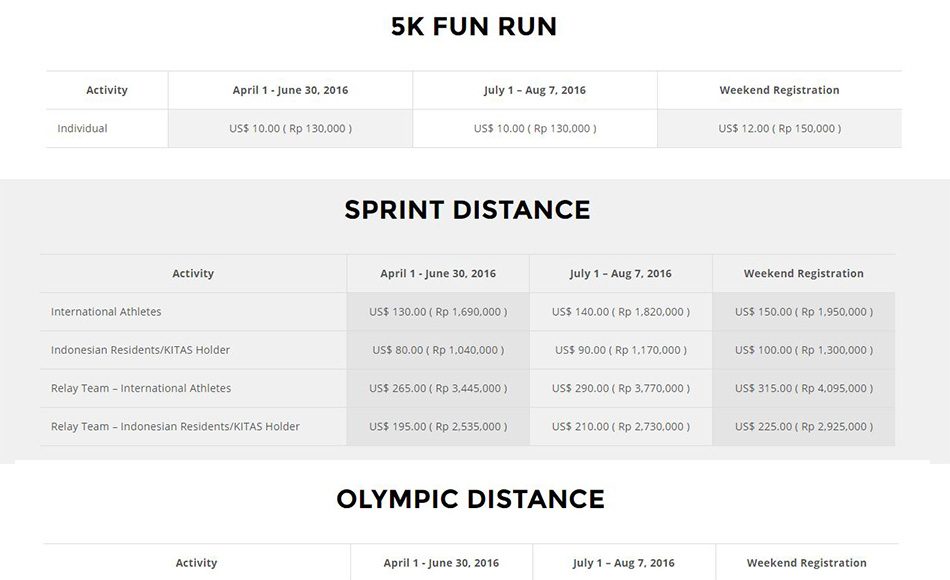
Task: Click "Relay Team – Indonesian Residents/KITAS Holder" label
Action: 175,426
